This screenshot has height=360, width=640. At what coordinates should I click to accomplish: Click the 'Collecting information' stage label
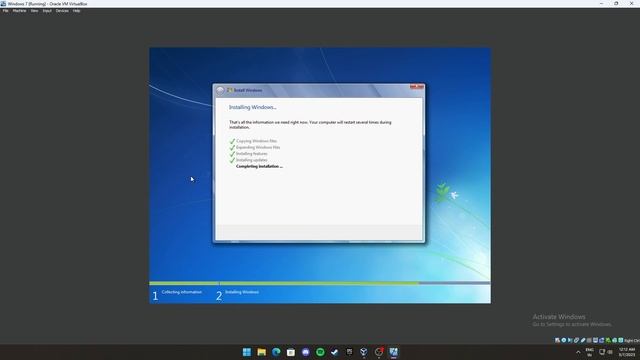pyautogui.click(x=182, y=292)
